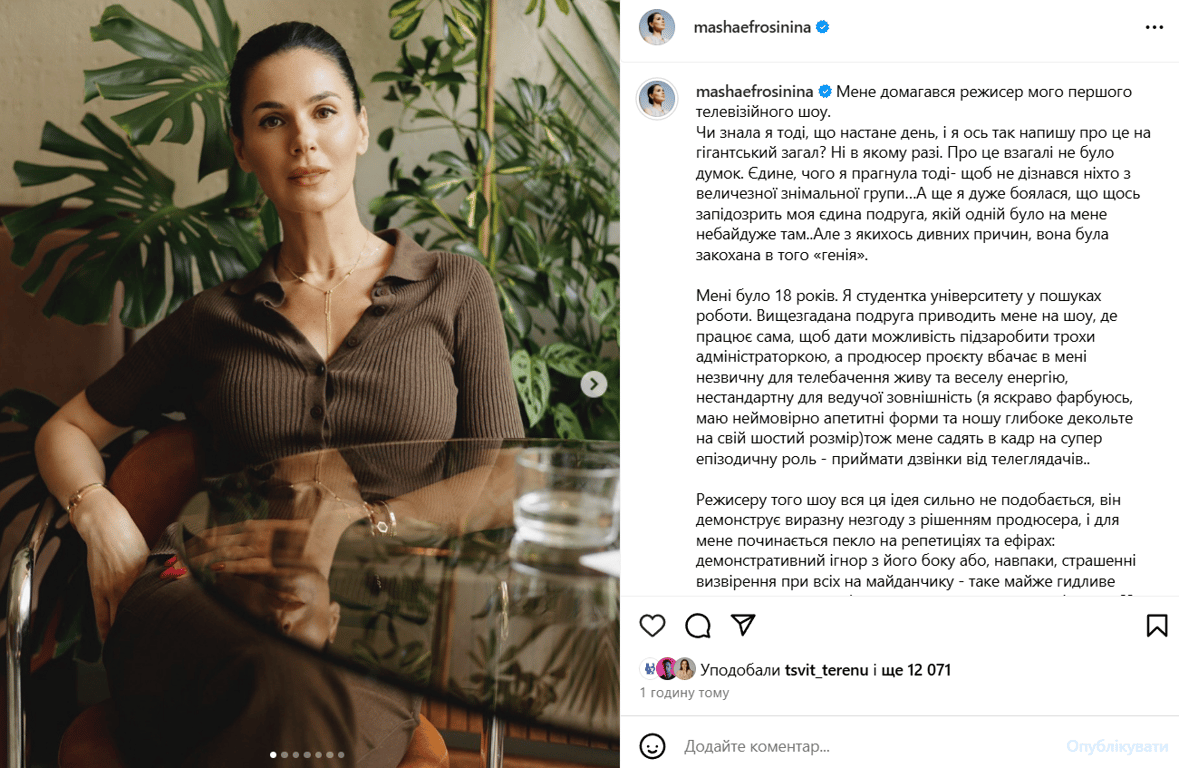The image size is (1179, 768).
Task: Save post with bookmark icon
Action: (x=1156, y=625)
